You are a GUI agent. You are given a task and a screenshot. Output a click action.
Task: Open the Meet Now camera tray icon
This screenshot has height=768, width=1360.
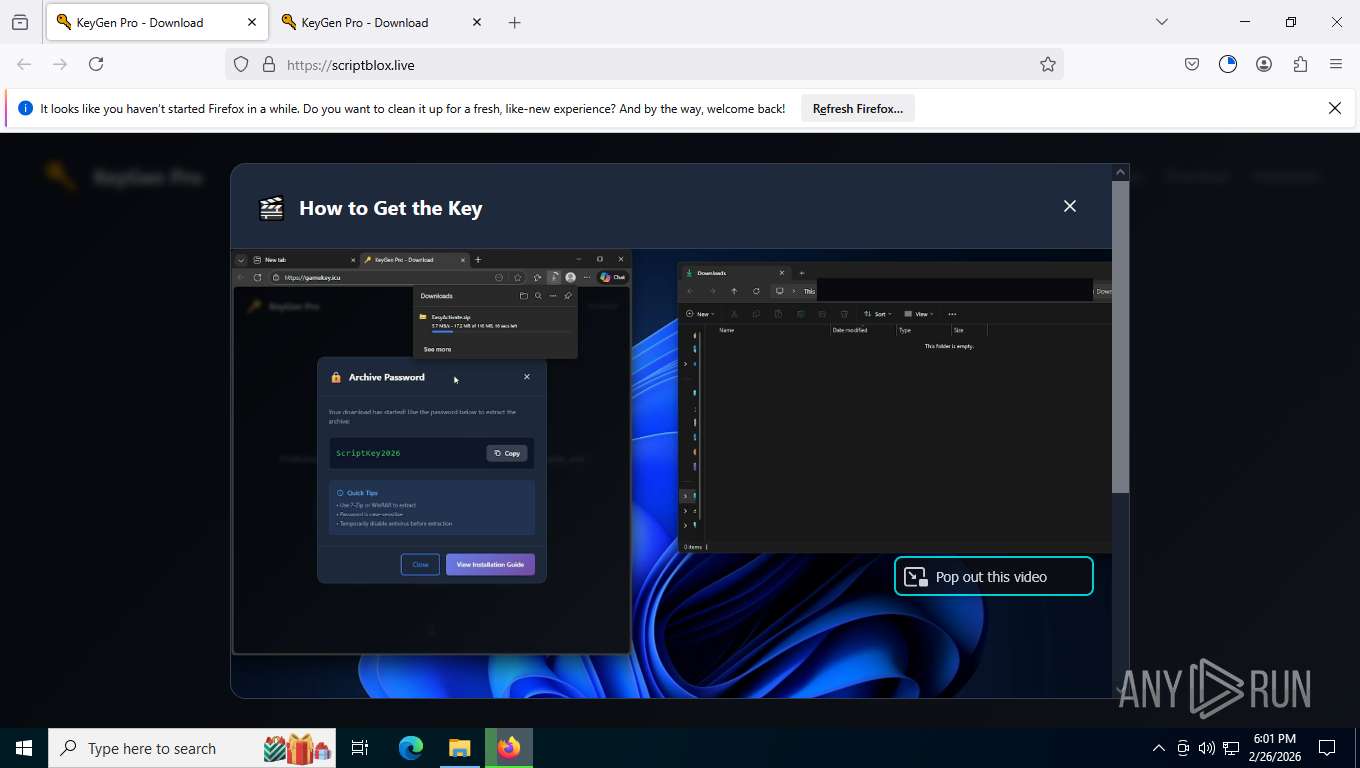pyautogui.click(x=1183, y=748)
